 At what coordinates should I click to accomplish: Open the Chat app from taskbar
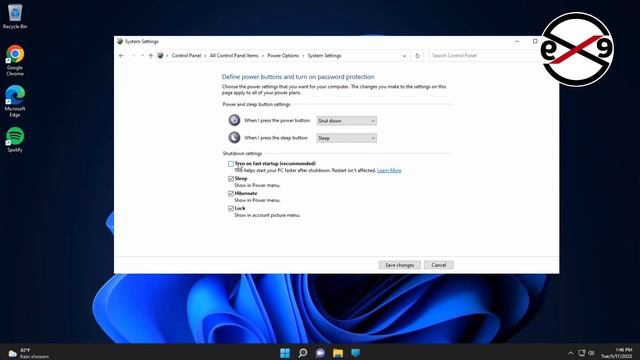coord(320,353)
